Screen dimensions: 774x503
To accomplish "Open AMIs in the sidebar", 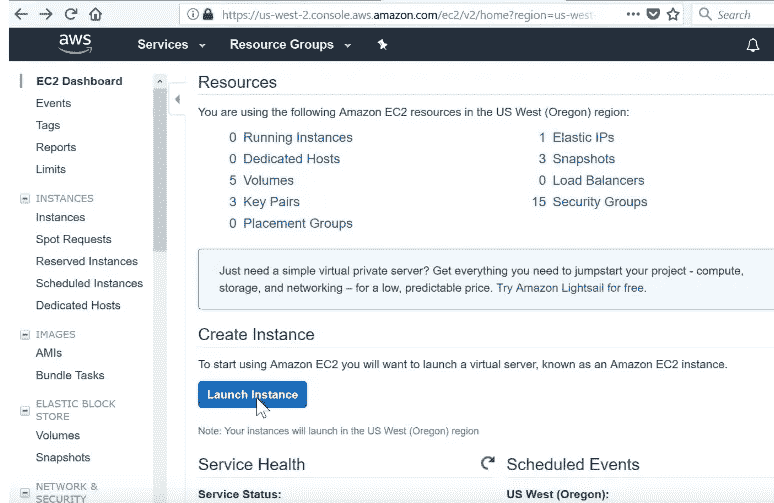I will 49,353.
